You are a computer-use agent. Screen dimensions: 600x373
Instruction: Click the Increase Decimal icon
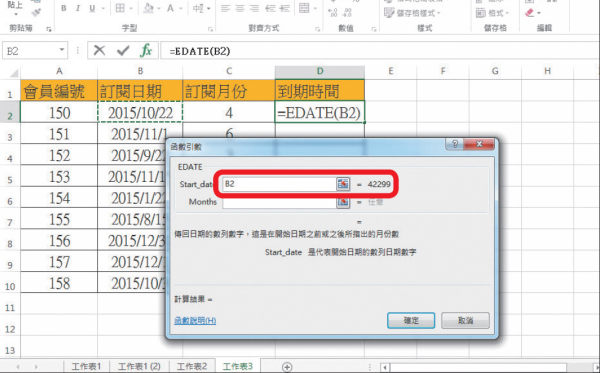pyautogui.click(x=333, y=13)
